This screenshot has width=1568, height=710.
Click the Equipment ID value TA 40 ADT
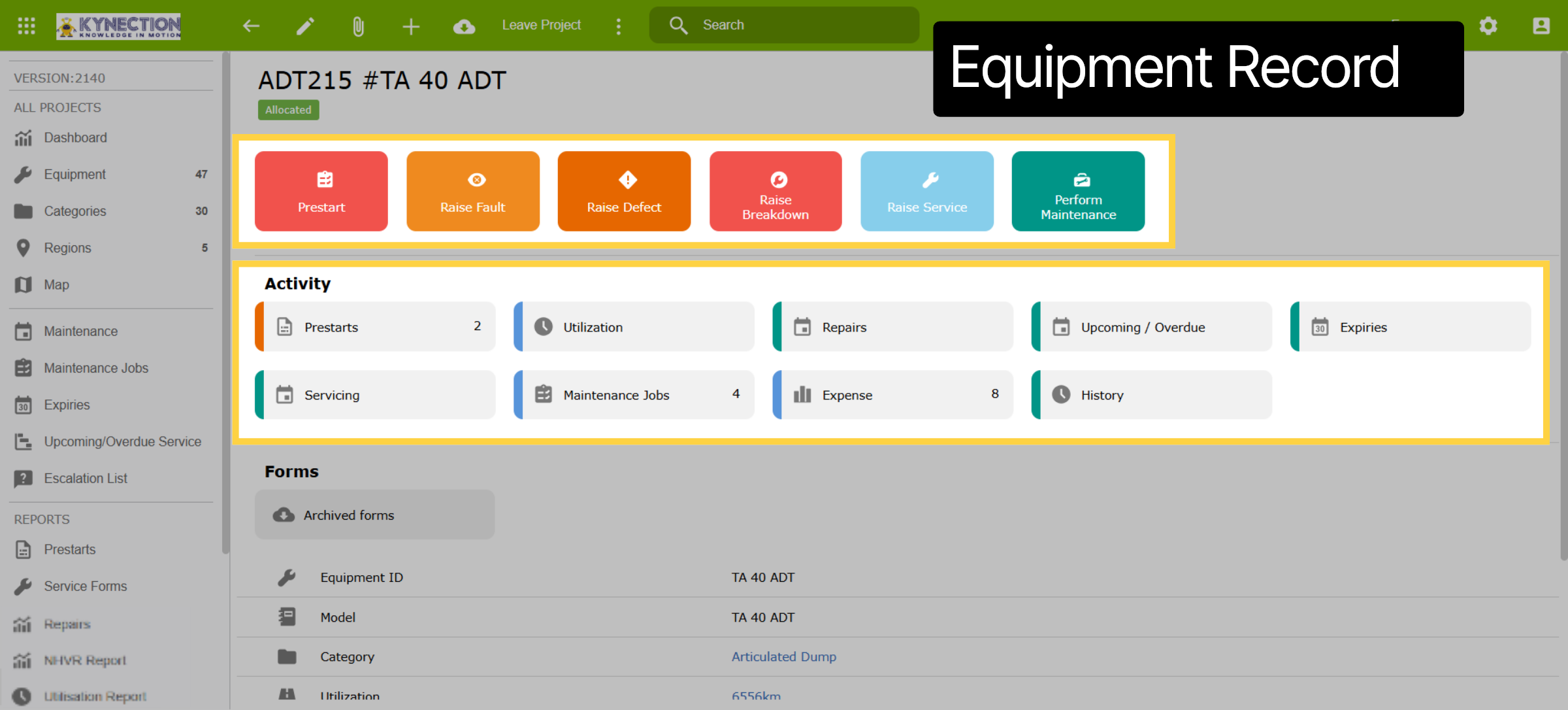[x=762, y=577]
